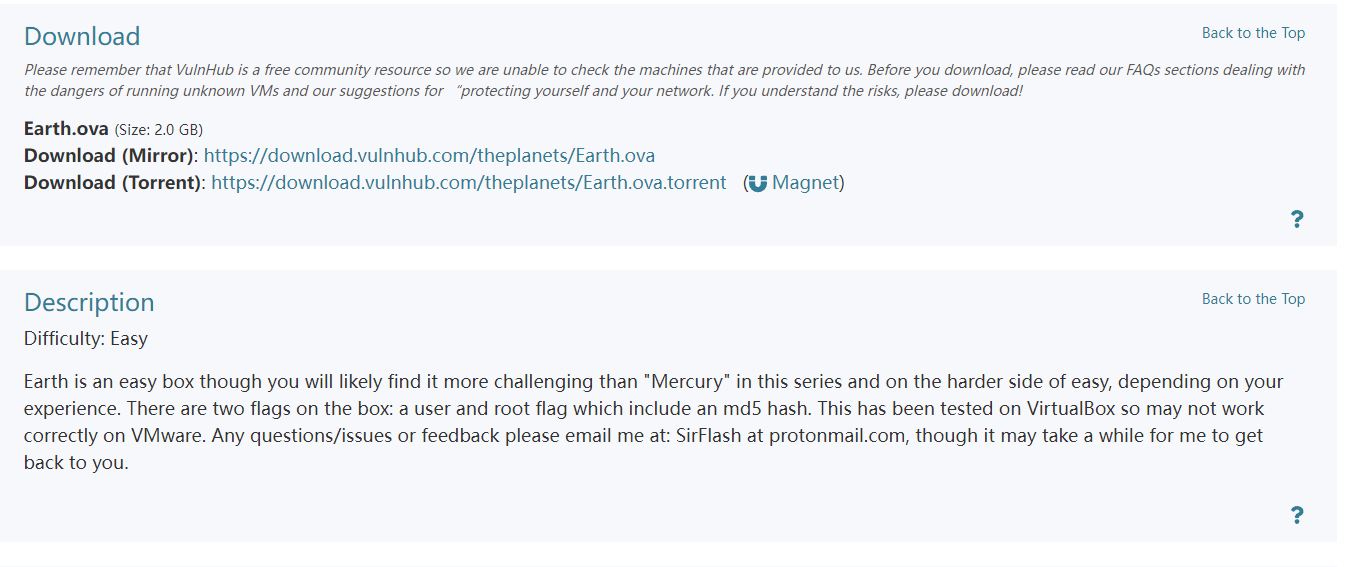The width and height of the screenshot is (1364, 567).
Task: Open the help question mark in Download section
Action: [x=1297, y=219]
